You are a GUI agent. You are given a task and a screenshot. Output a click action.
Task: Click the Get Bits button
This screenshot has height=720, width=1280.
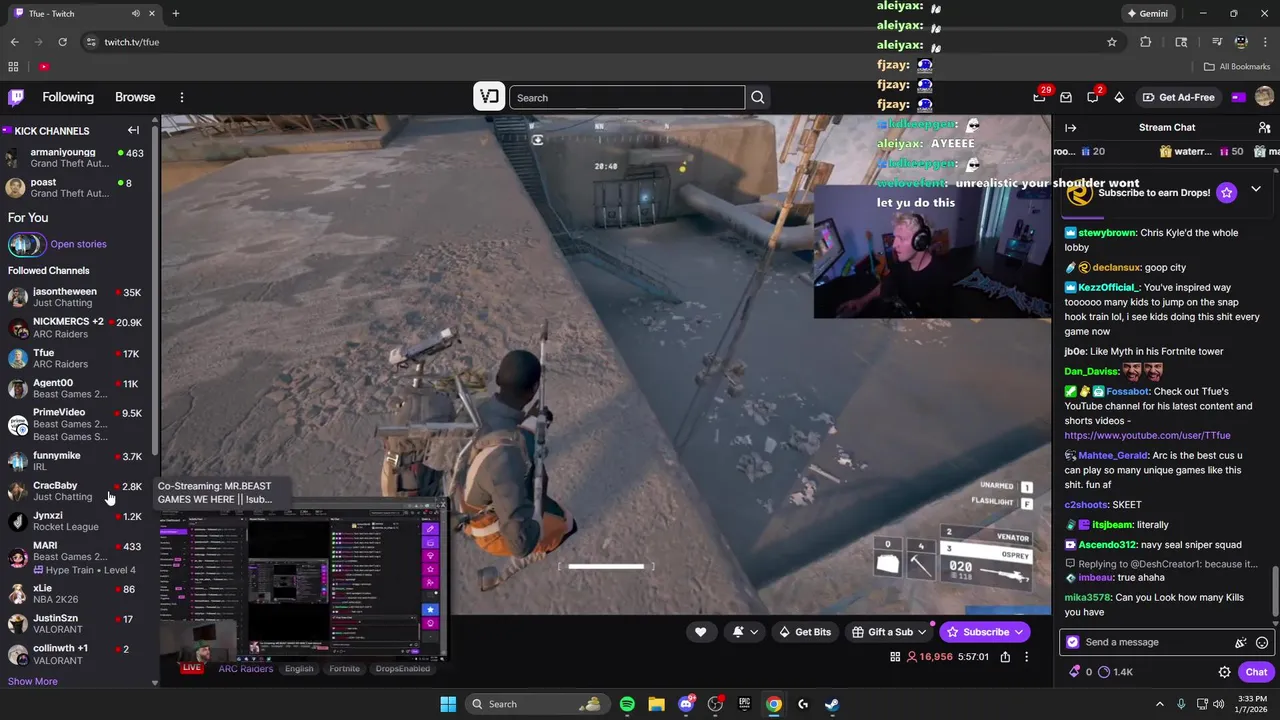click(x=805, y=632)
